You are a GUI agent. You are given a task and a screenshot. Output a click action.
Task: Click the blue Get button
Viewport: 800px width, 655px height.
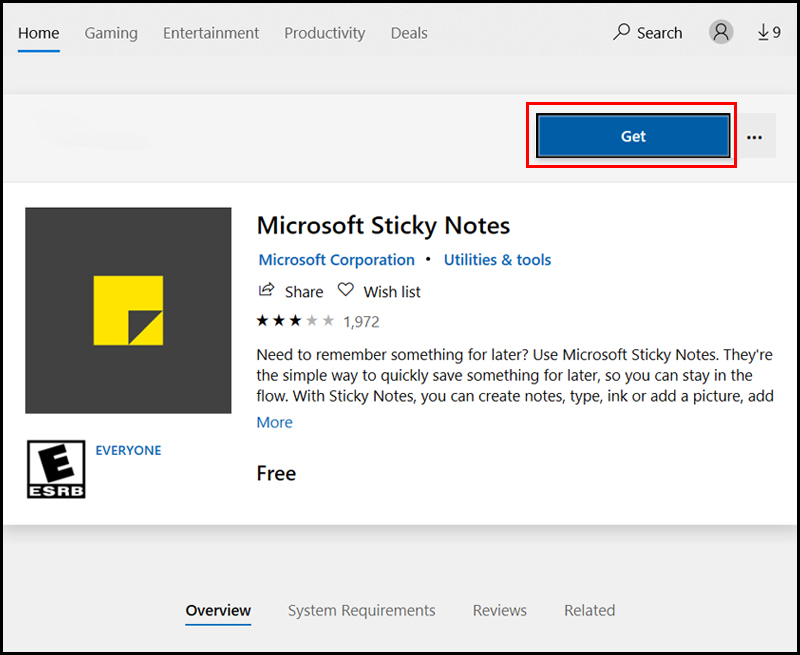point(633,136)
